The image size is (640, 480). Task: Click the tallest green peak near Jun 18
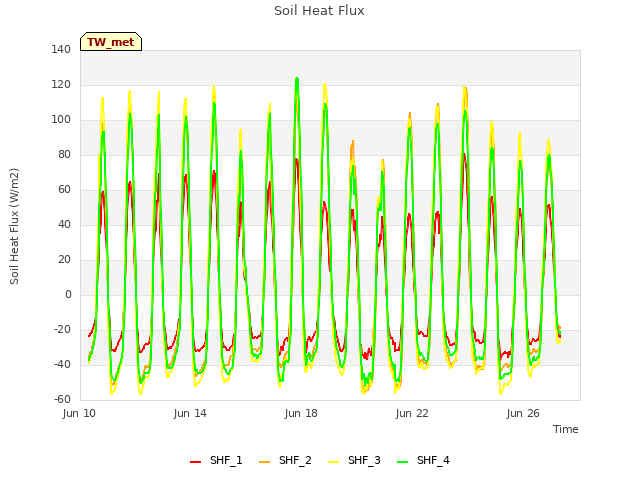click(297, 78)
